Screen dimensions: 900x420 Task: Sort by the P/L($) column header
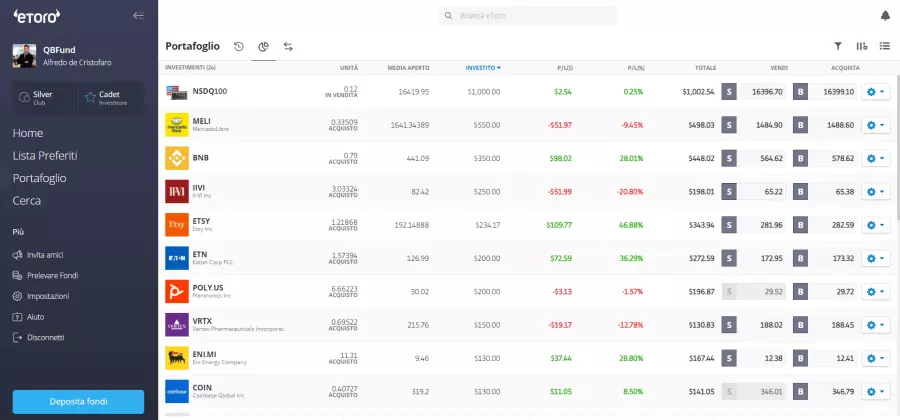(565, 68)
